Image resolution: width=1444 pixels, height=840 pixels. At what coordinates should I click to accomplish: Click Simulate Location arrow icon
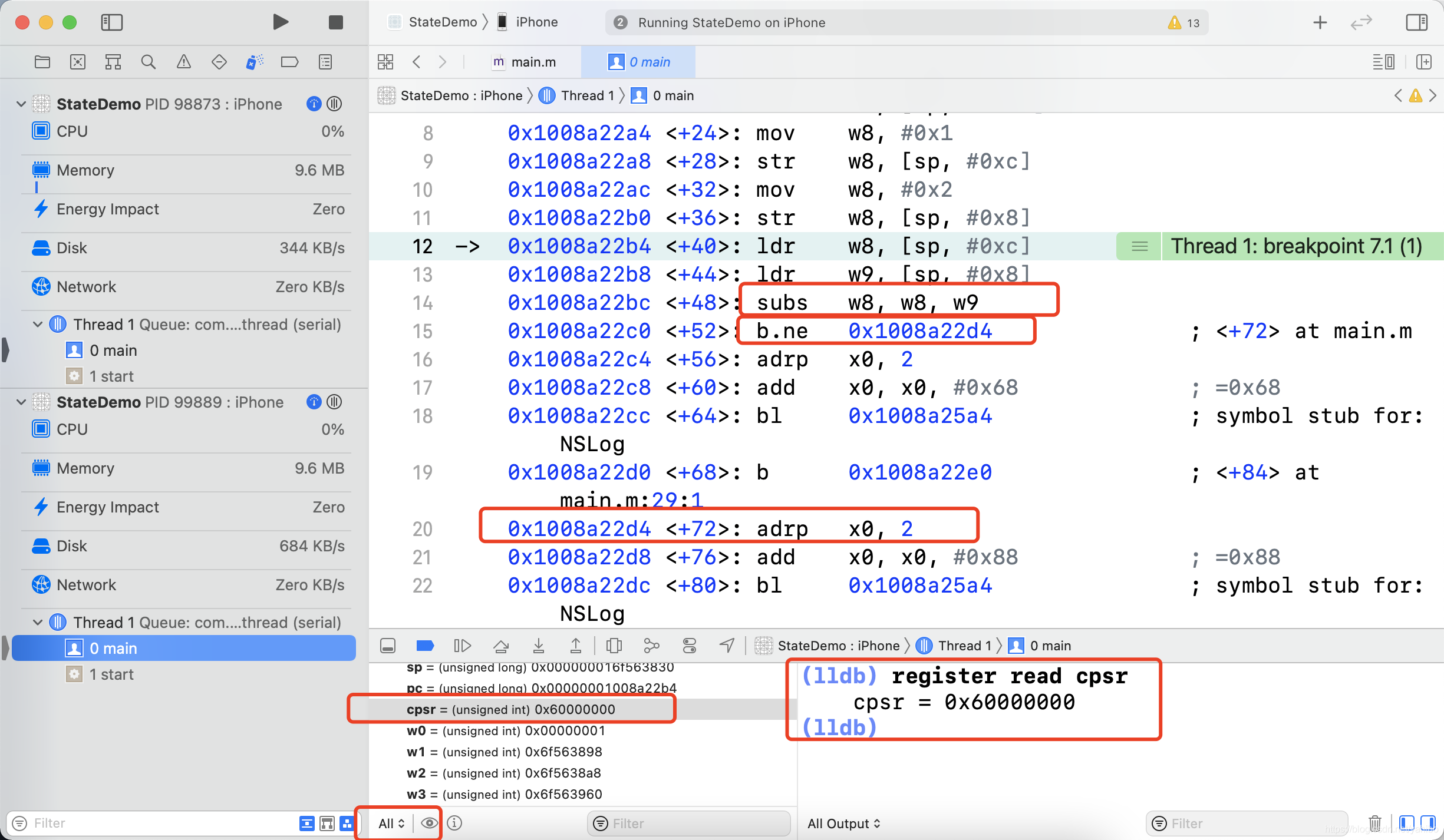pos(727,646)
